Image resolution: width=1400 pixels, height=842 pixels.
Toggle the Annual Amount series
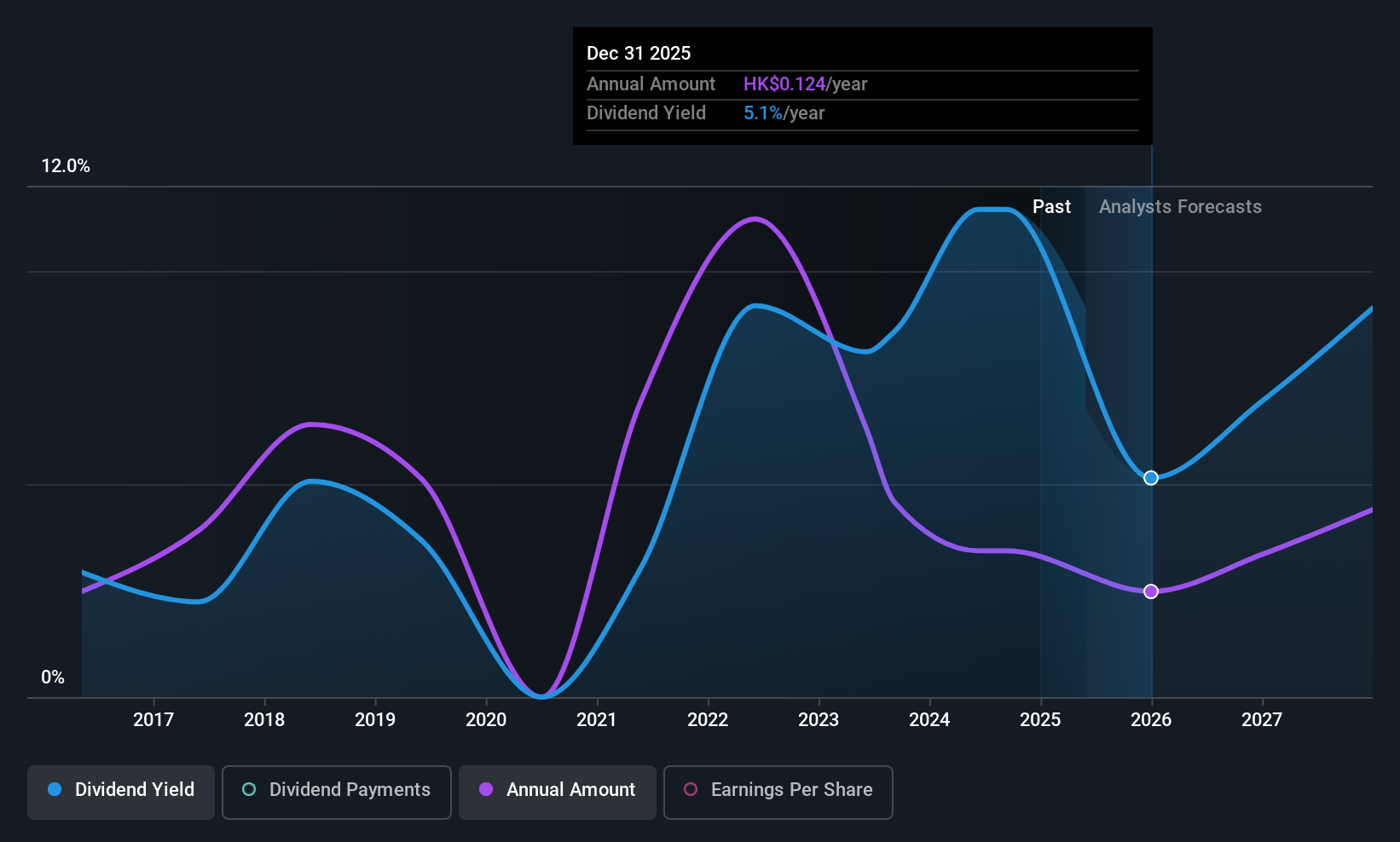pyautogui.click(x=557, y=792)
